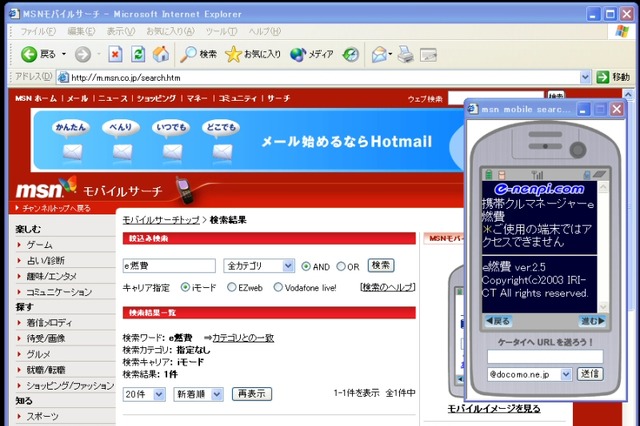Click the mobile phone image beside モバイルサーチ
The height and width of the screenshot is (426, 640).
[x=185, y=190]
